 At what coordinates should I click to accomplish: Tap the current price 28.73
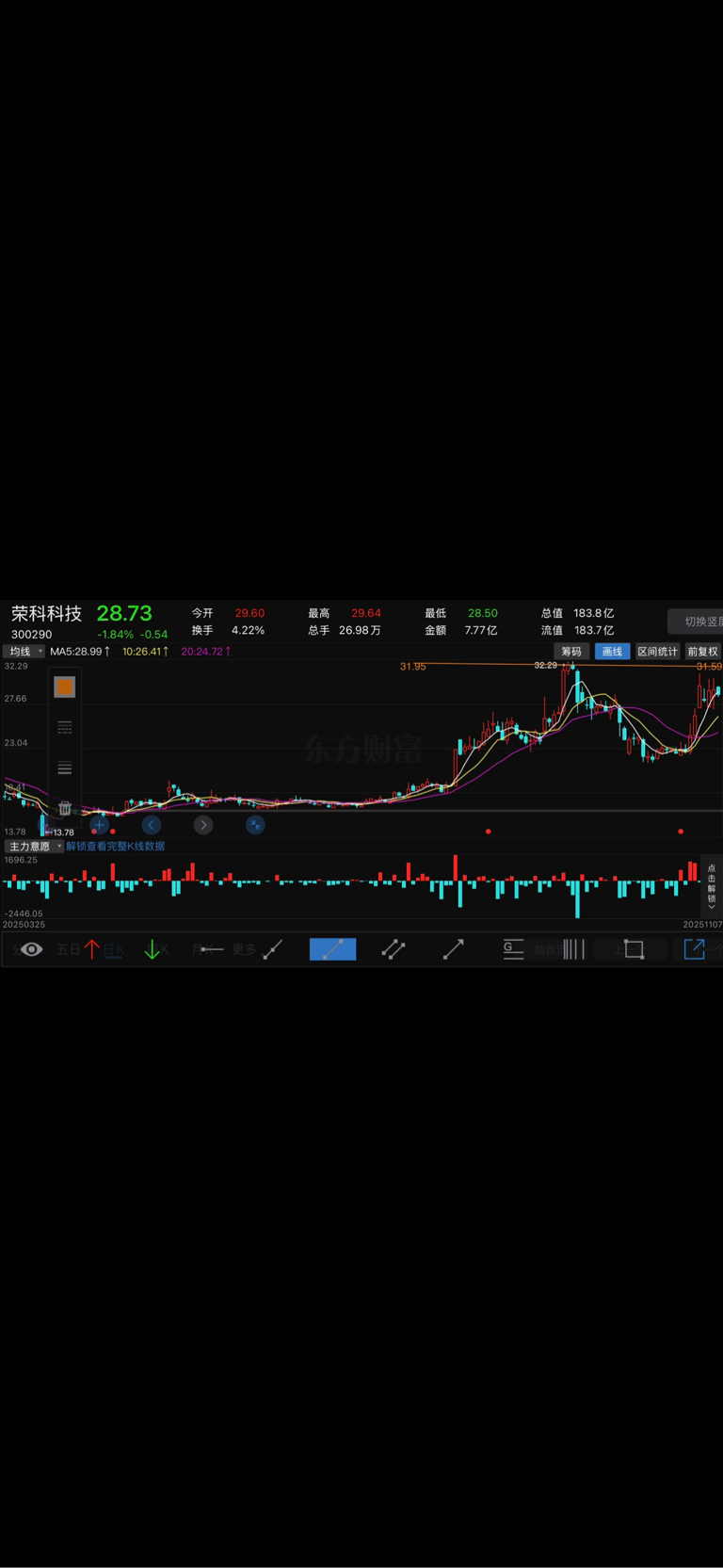click(x=124, y=613)
